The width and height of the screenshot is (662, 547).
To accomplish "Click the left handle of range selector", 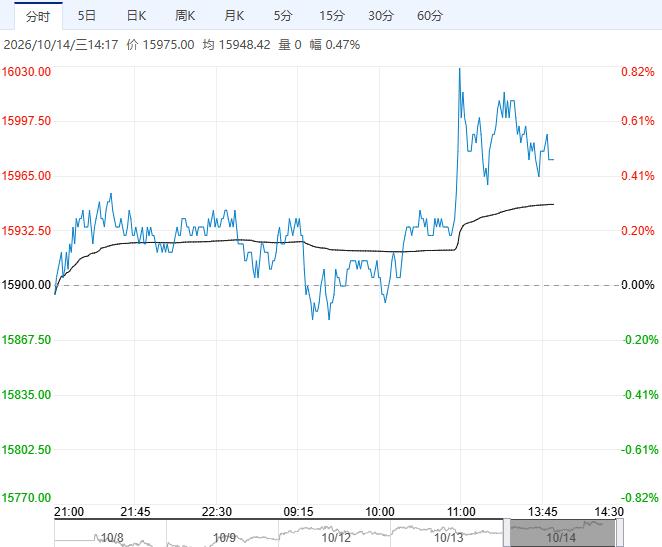I will point(506,533).
